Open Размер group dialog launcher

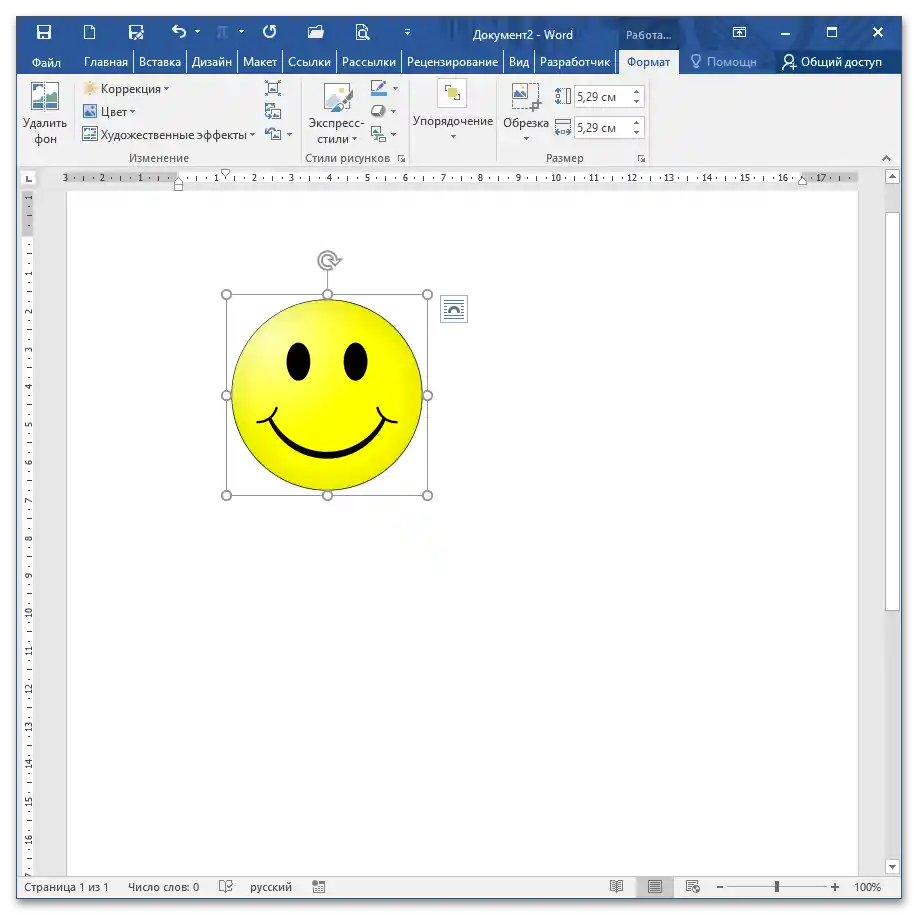[641, 159]
